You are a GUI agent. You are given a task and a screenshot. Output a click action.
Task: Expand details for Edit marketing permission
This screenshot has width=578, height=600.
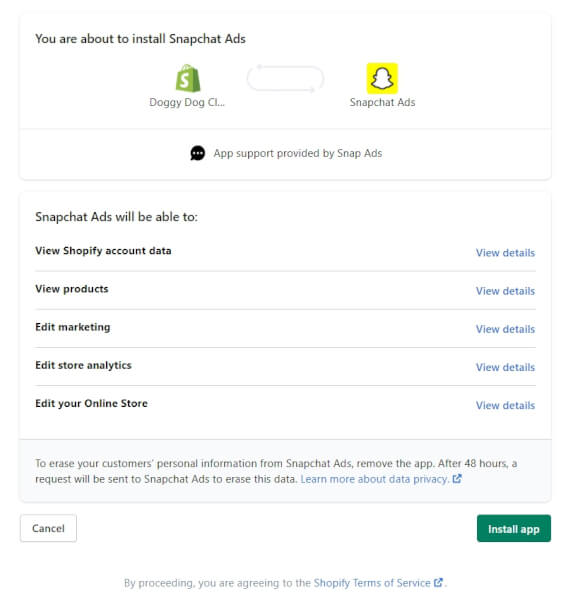(505, 329)
